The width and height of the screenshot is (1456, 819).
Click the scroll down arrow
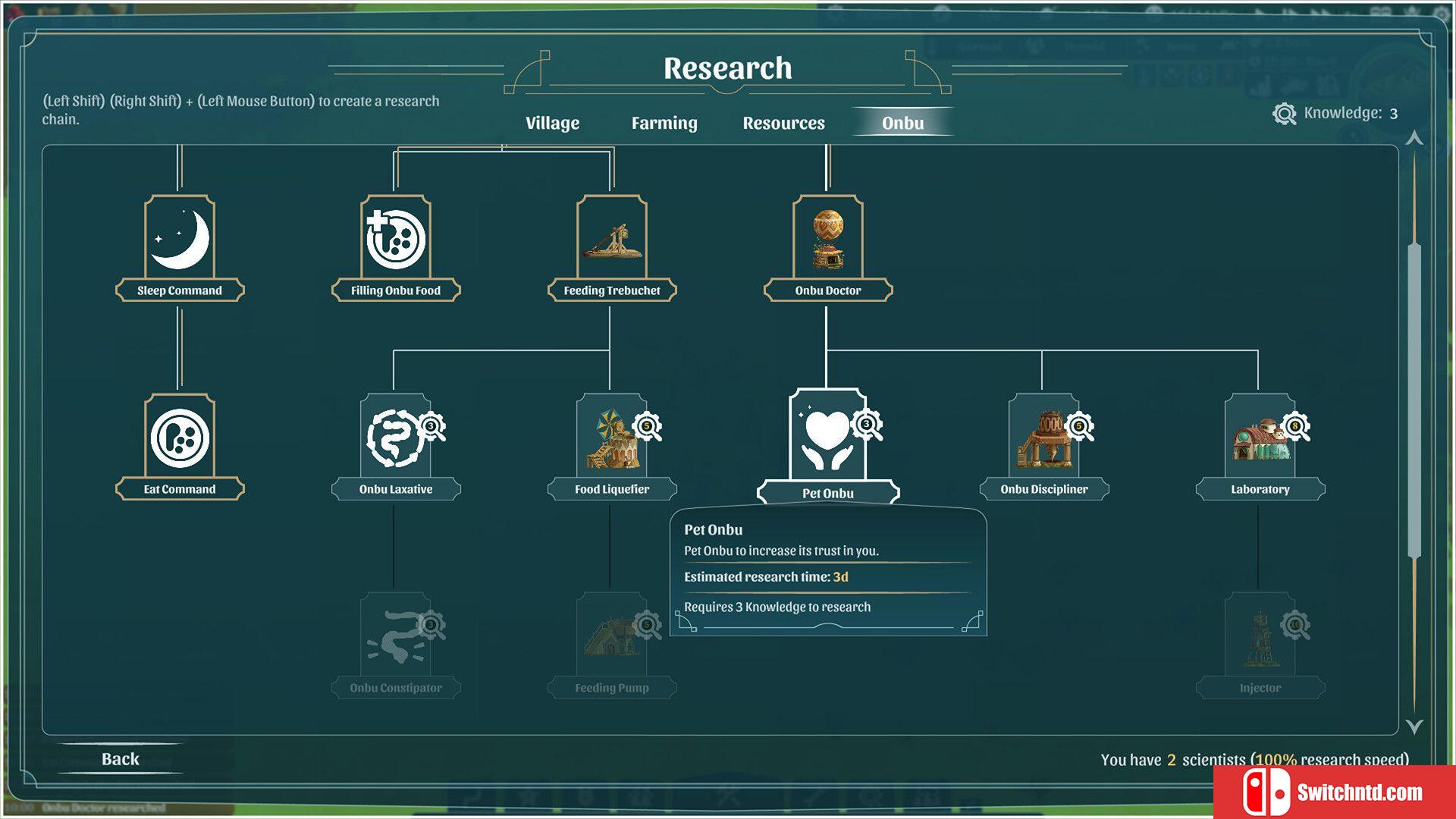[1414, 726]
